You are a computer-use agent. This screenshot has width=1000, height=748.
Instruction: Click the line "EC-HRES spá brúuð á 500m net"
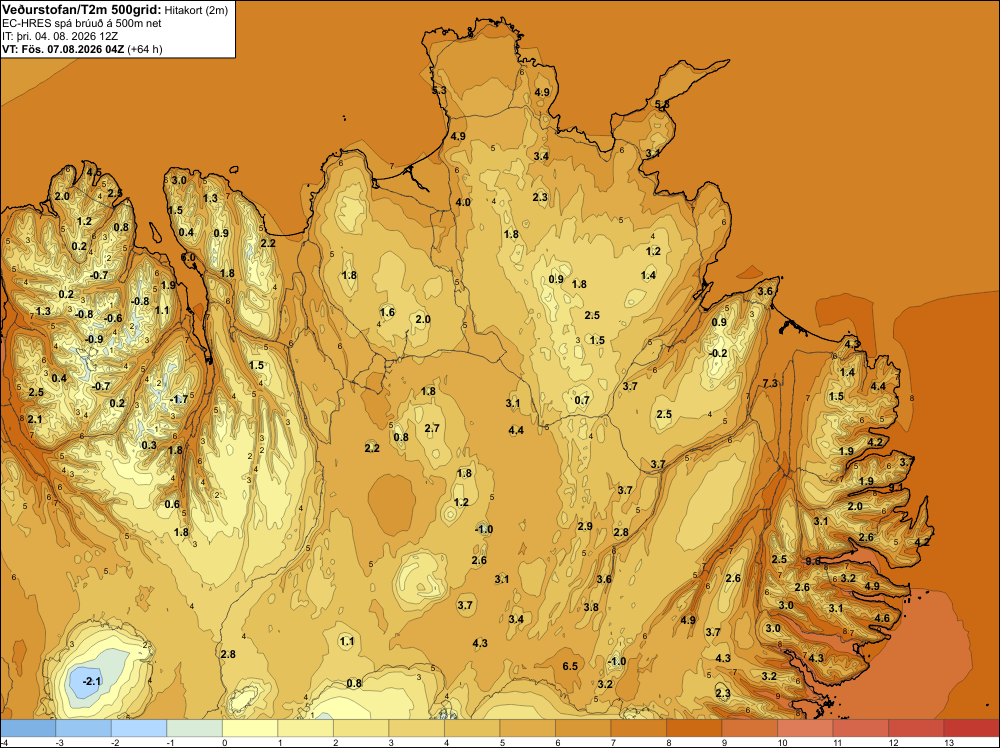pyautogui.click(x=82, y=23)
